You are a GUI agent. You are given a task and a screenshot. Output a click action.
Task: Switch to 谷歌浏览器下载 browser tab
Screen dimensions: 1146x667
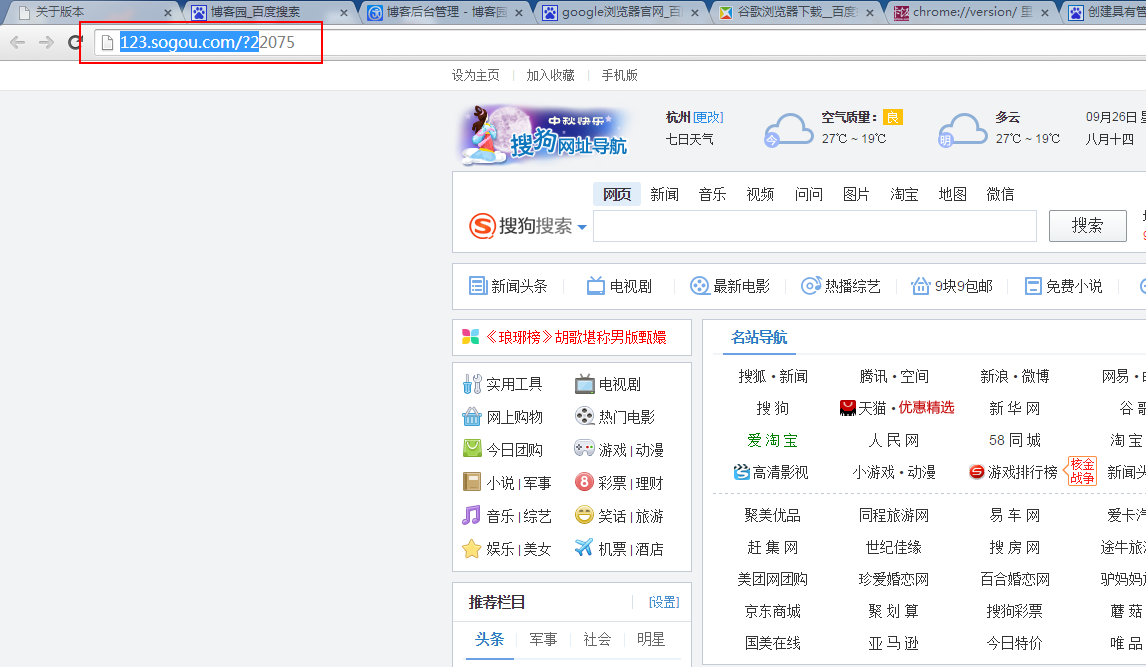click(797, 12)
